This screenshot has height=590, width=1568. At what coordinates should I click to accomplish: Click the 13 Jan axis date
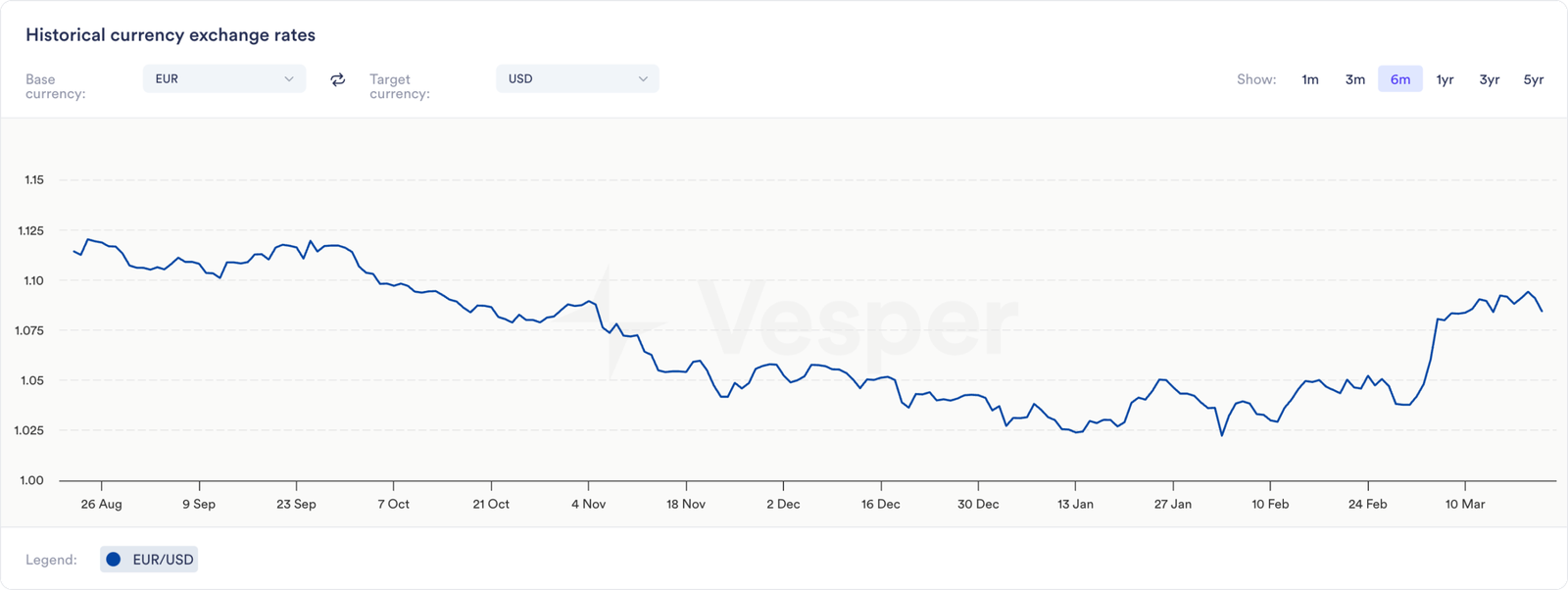coord(1075,504)
